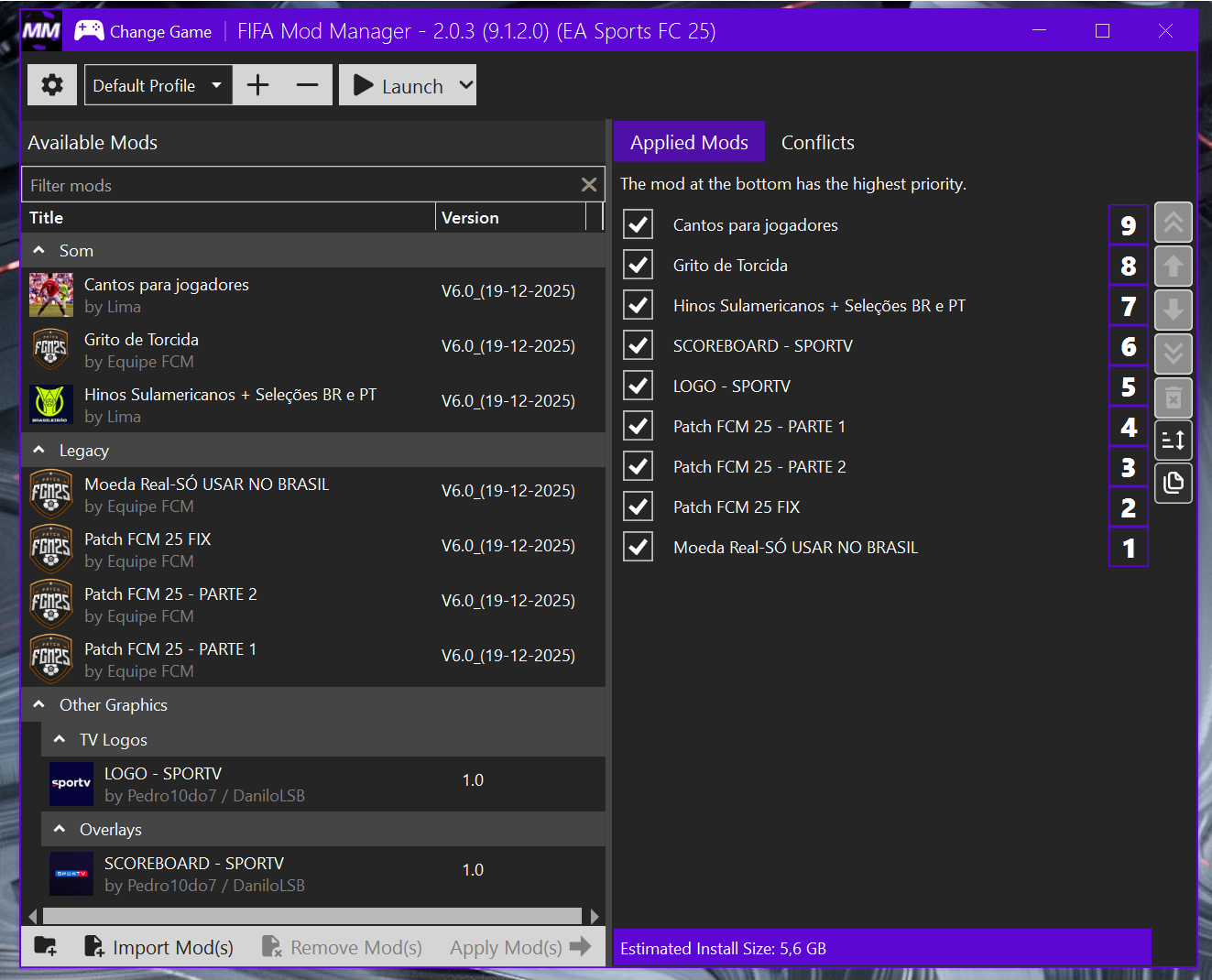Click the plus icon to add profile

(258, 85)
